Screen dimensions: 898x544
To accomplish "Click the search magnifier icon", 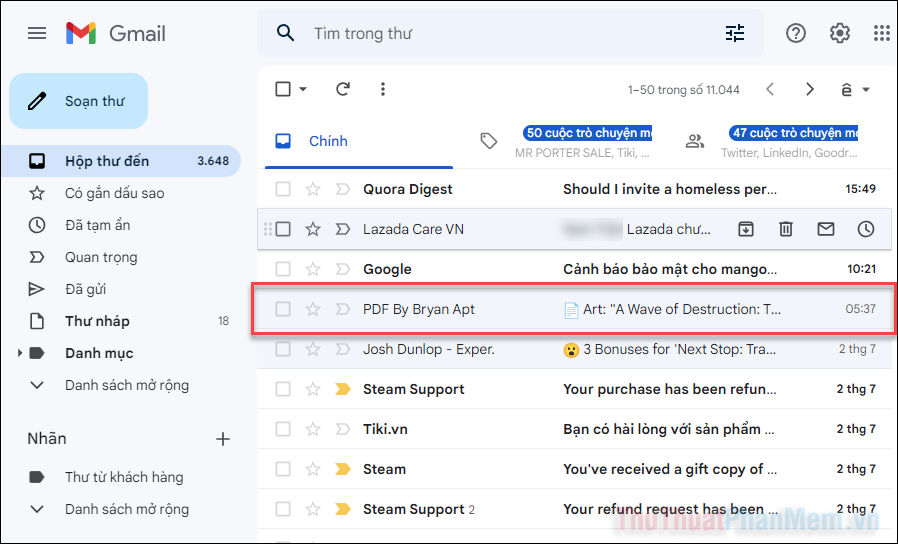I will [285, 33].
